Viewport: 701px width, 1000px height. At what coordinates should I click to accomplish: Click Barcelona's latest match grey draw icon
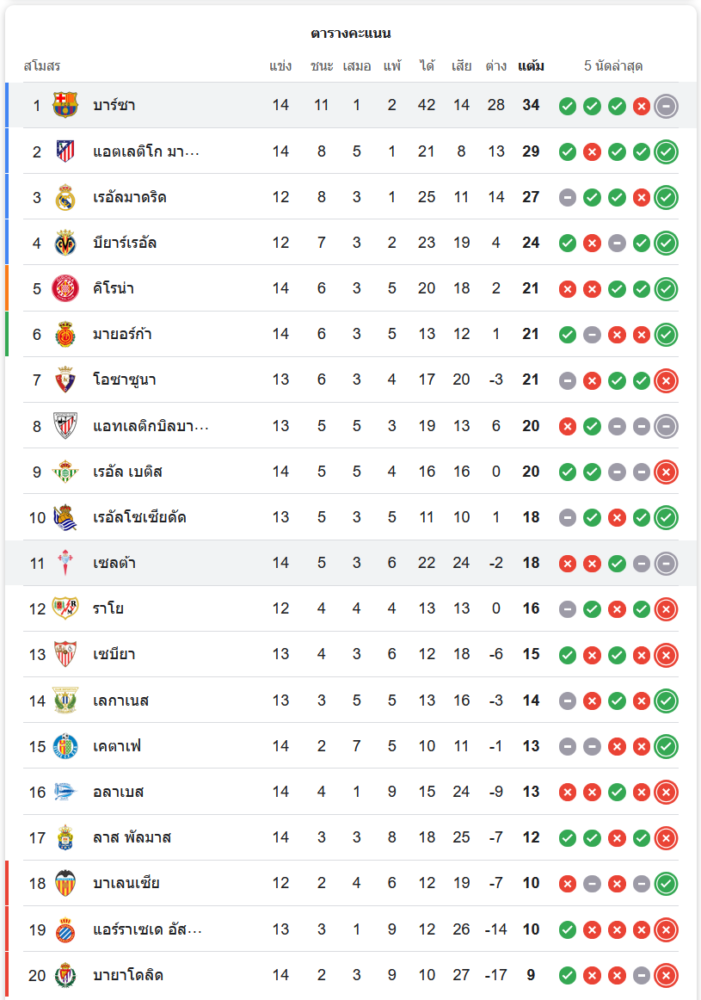(666, 106)
